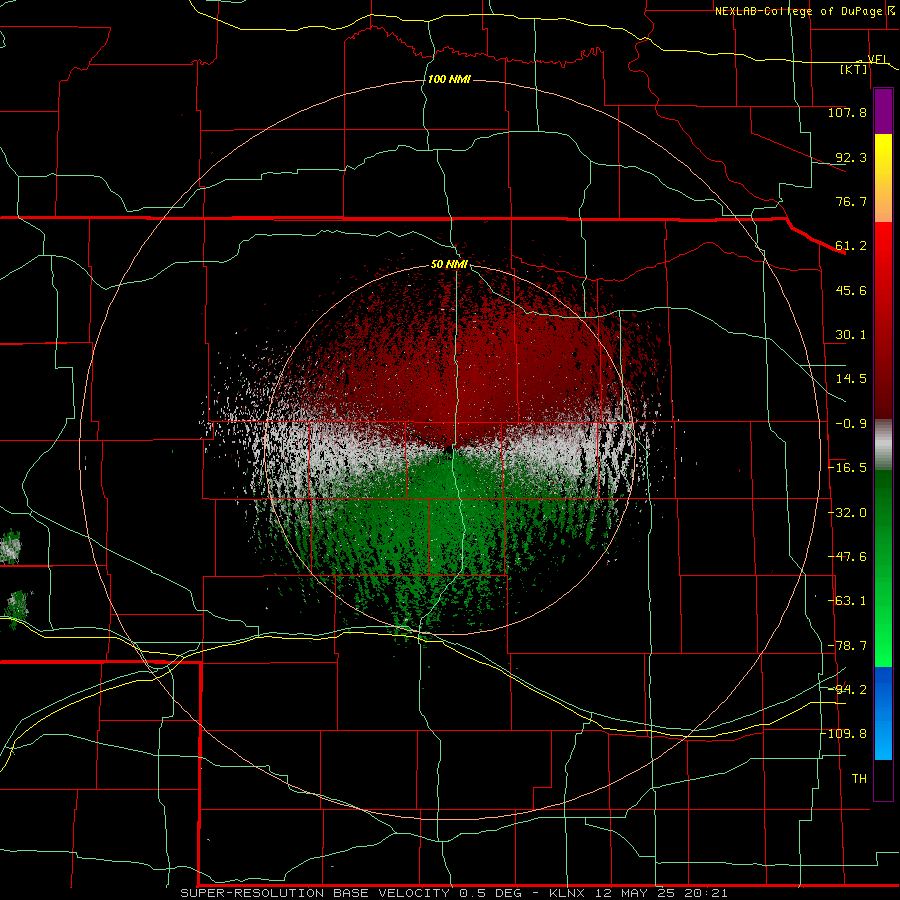Image resolution: width=900 pixels, height=900 pixels.
Task: Click the green inbound segment of color bar
Action: coord(883,568)
